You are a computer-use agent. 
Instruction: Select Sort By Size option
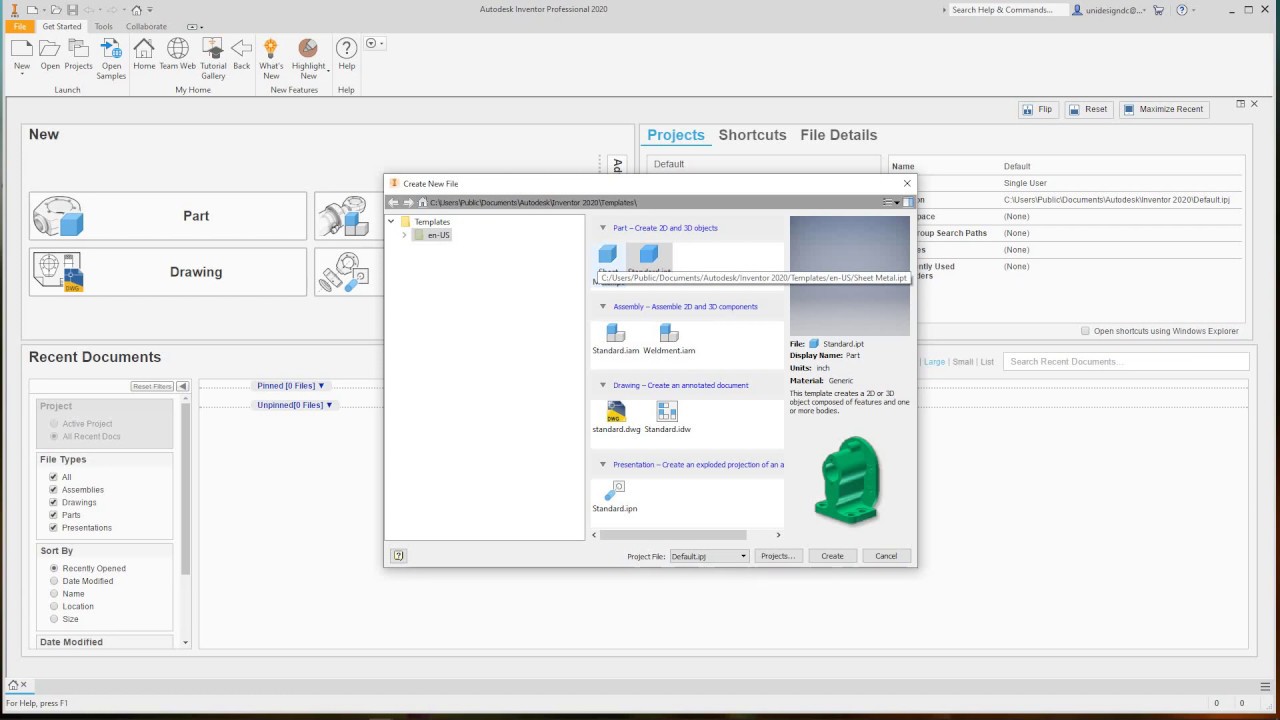[54, 619]
